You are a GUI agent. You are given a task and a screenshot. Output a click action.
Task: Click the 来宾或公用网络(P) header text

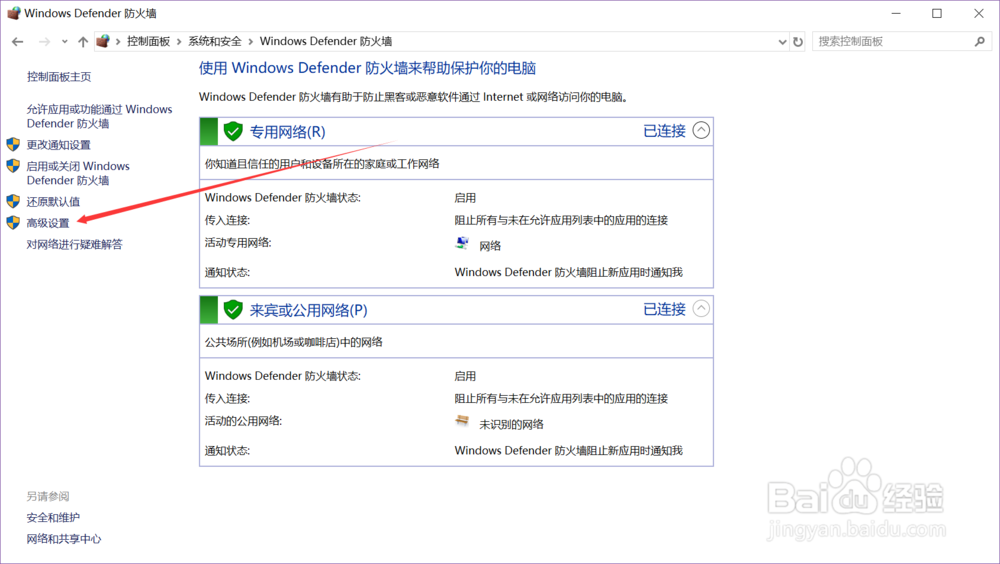[309, 311]
